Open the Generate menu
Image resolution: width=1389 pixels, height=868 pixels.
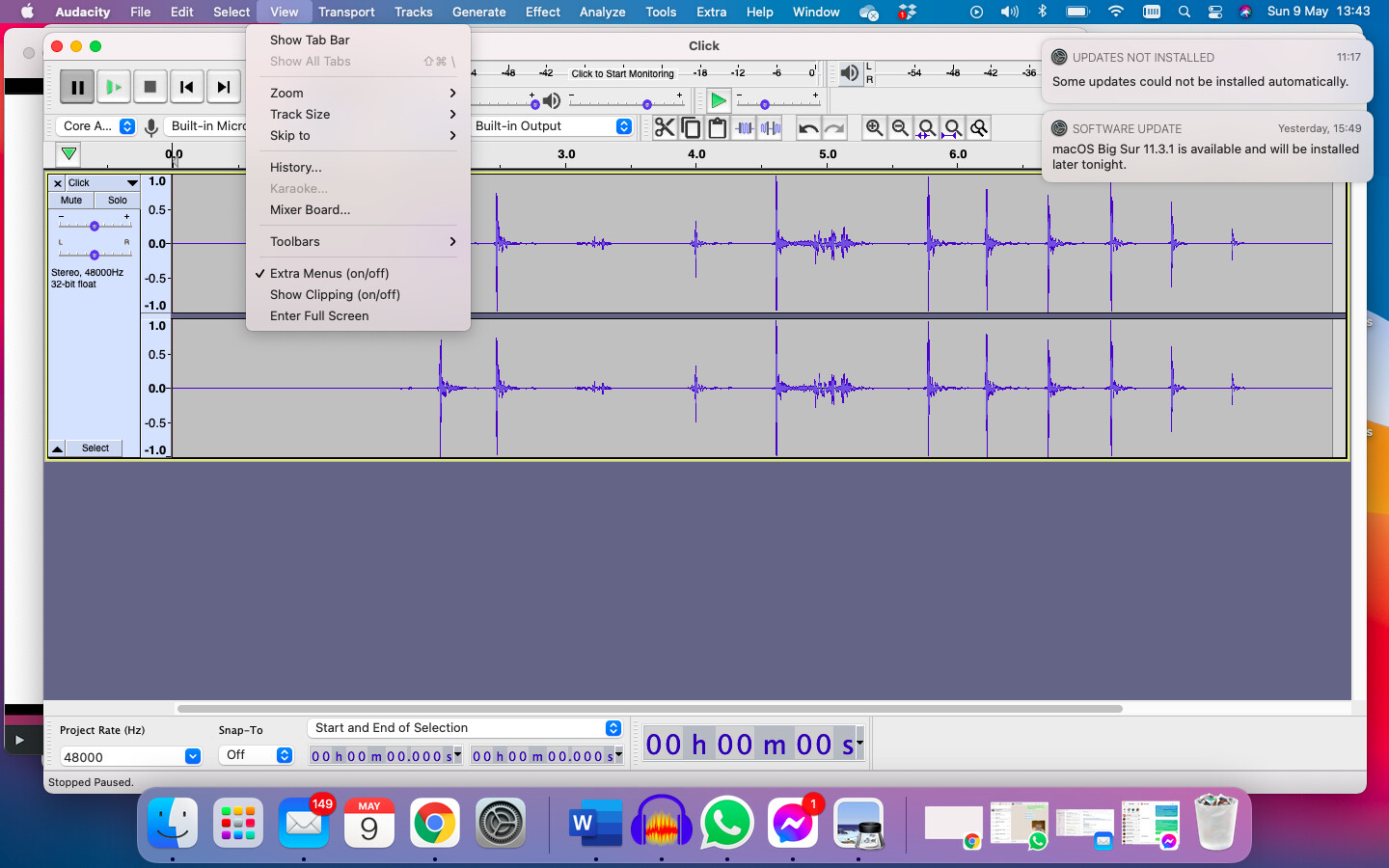(479, 12)
